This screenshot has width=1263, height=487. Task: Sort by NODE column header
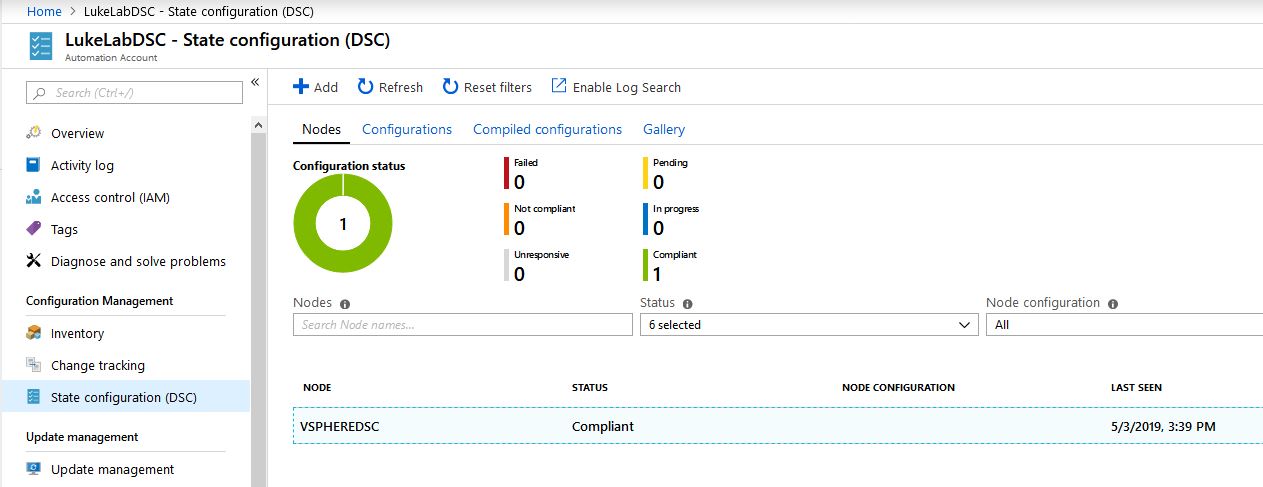tap(317, 388)
